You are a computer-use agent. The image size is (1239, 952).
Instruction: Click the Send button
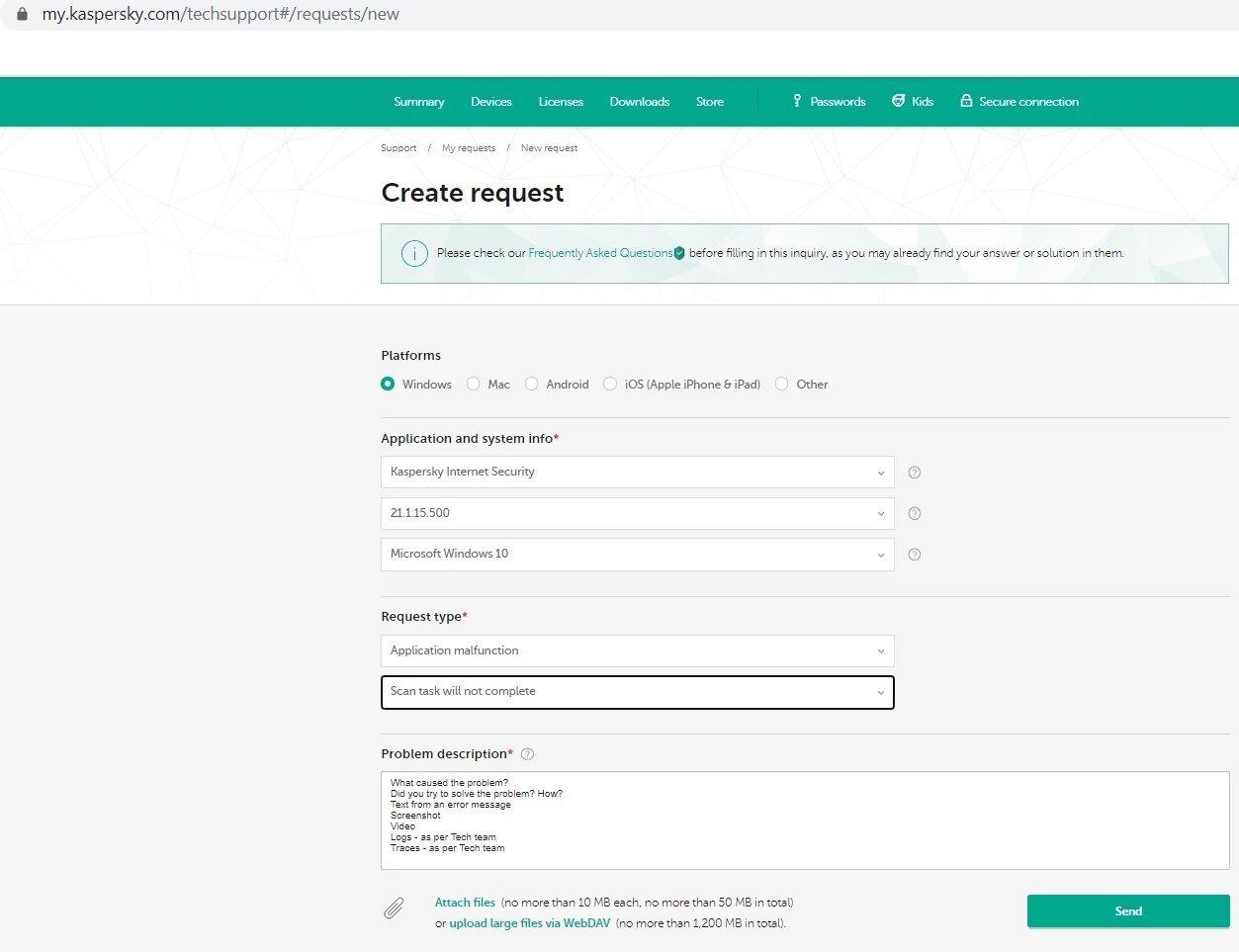click(1128, 911)
